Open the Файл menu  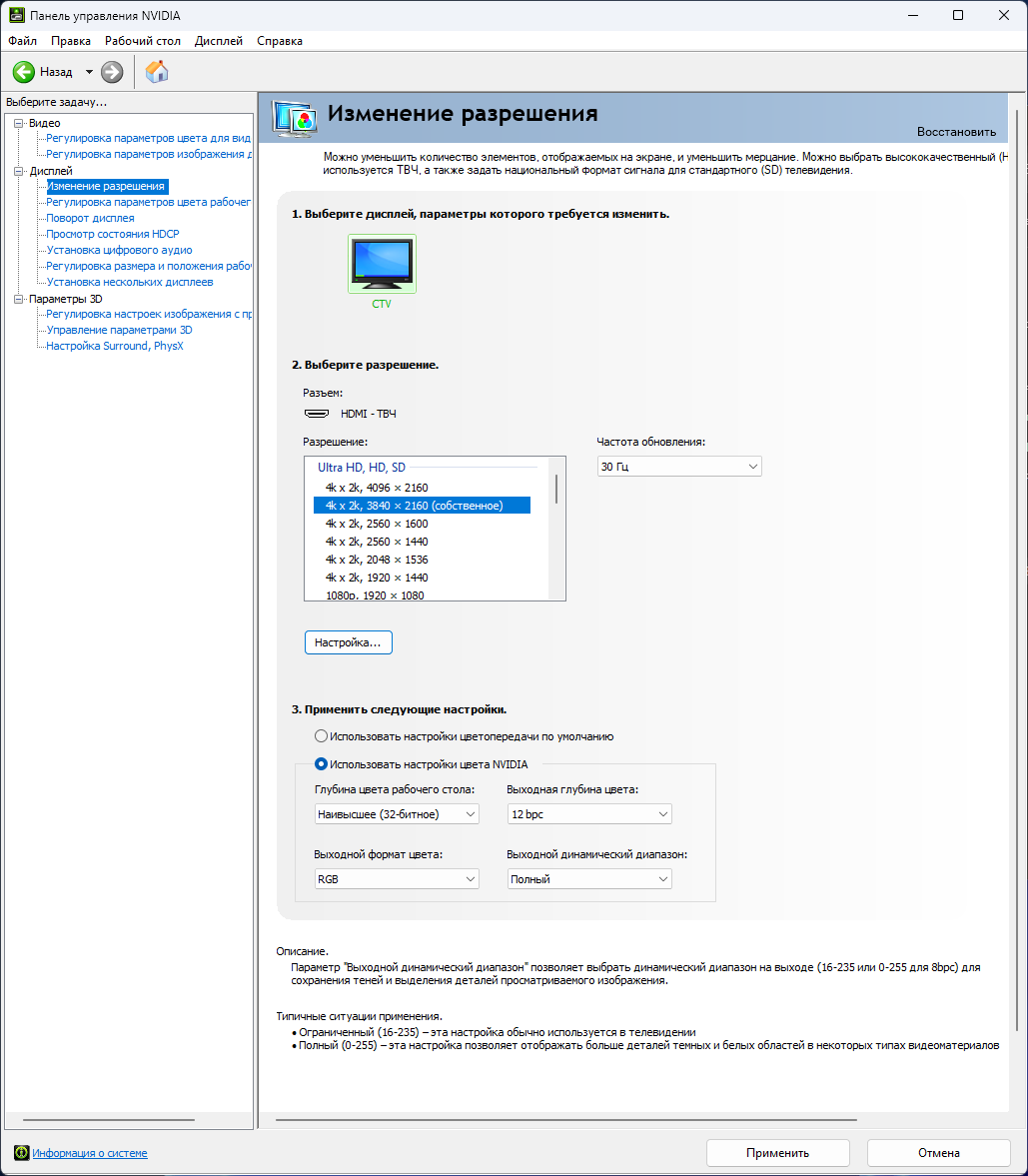(x=23, y=41)
